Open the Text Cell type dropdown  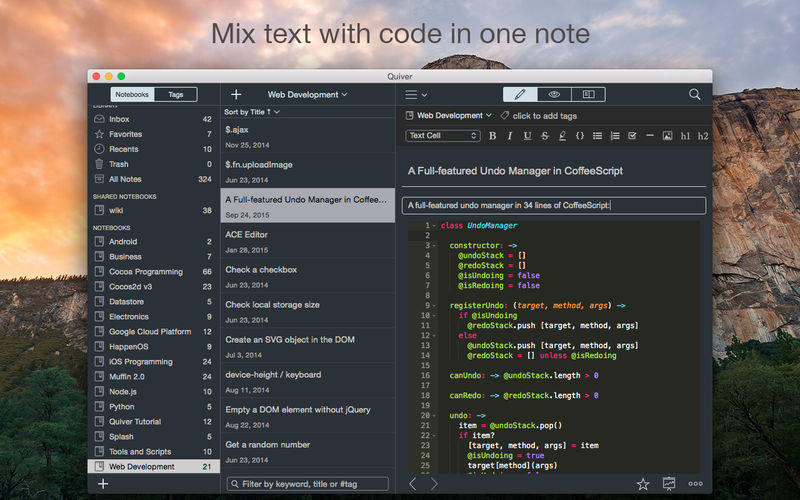443,136
